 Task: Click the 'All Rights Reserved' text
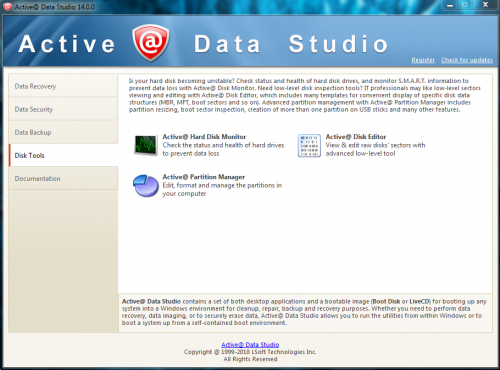250,359
